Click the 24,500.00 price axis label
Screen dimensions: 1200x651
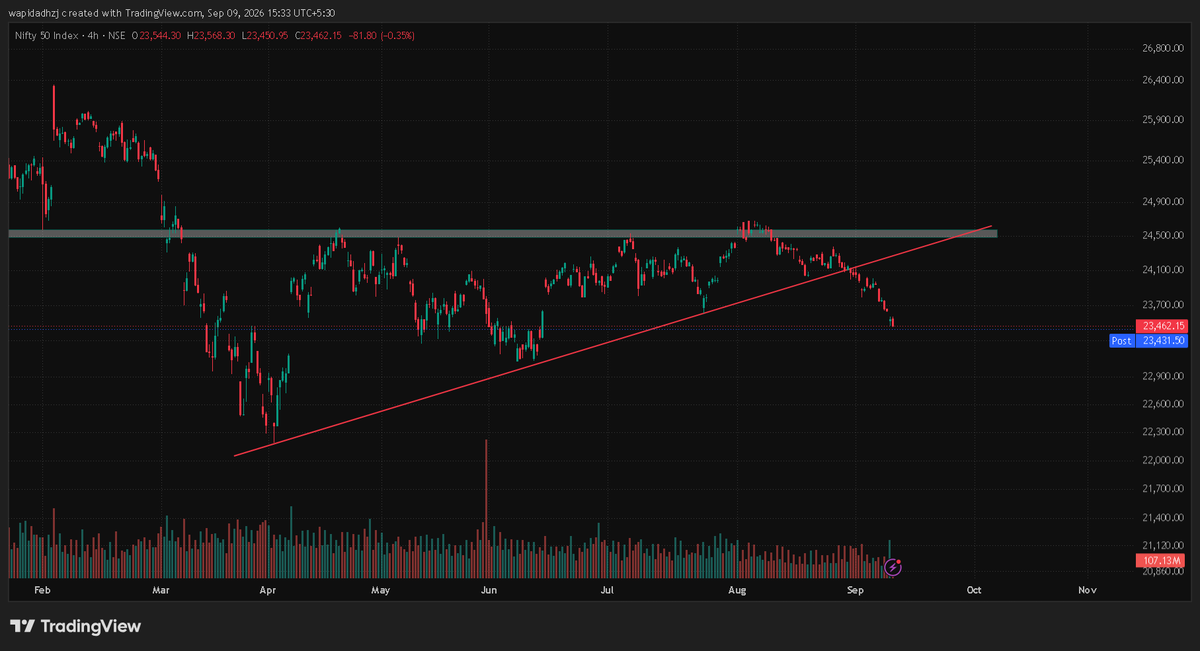coord(1164,236)
